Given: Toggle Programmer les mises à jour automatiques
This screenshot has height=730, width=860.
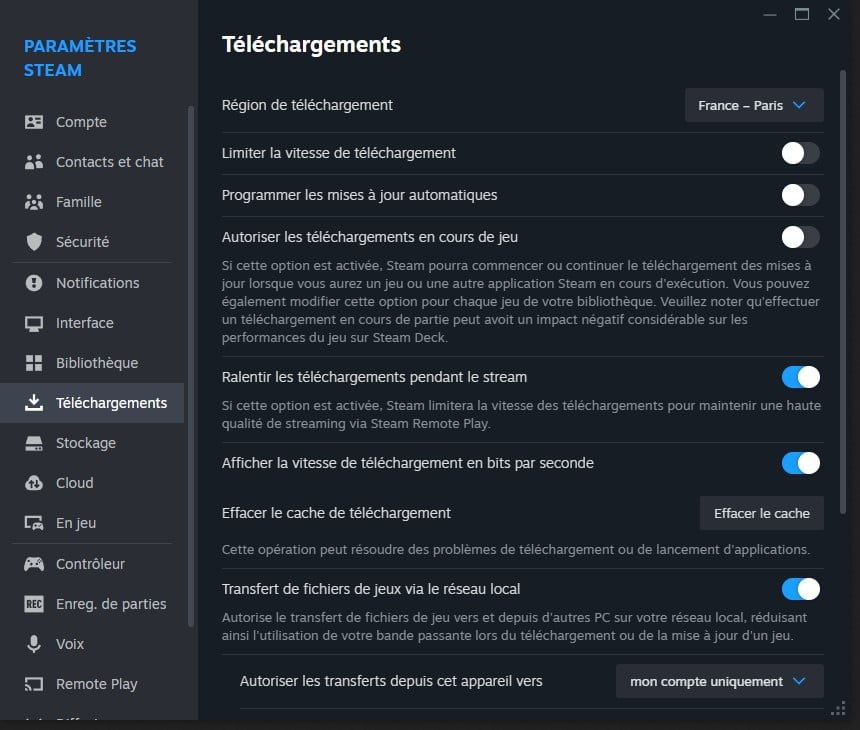Looking at the screenshot, I should coord(800,195).
